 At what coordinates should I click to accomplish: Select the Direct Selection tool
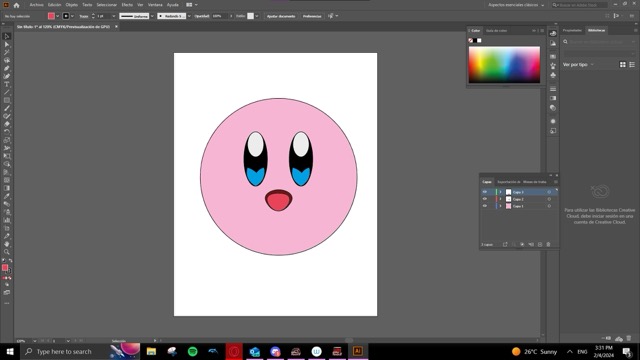(x=7, y=44)
